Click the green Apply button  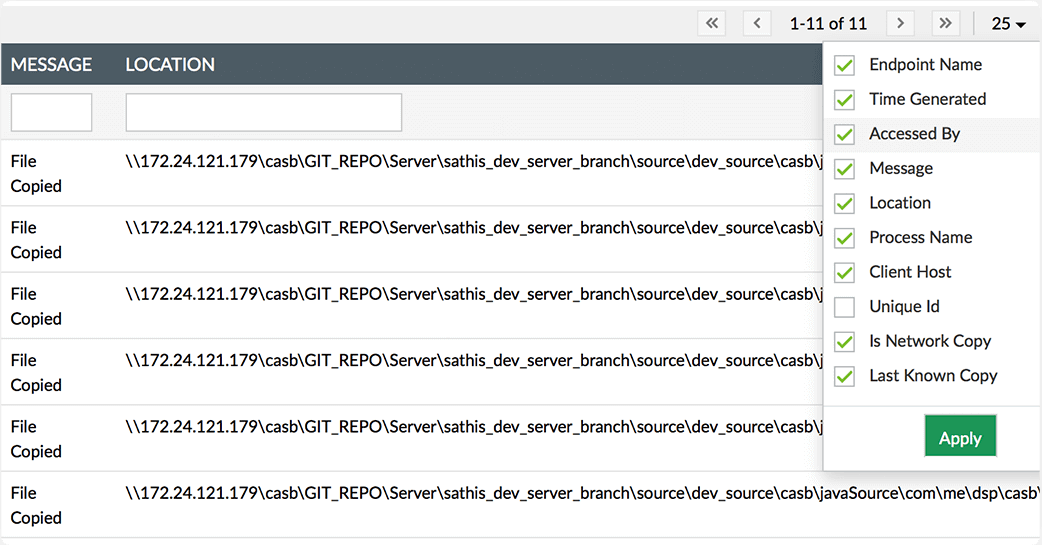pos(960,436)
